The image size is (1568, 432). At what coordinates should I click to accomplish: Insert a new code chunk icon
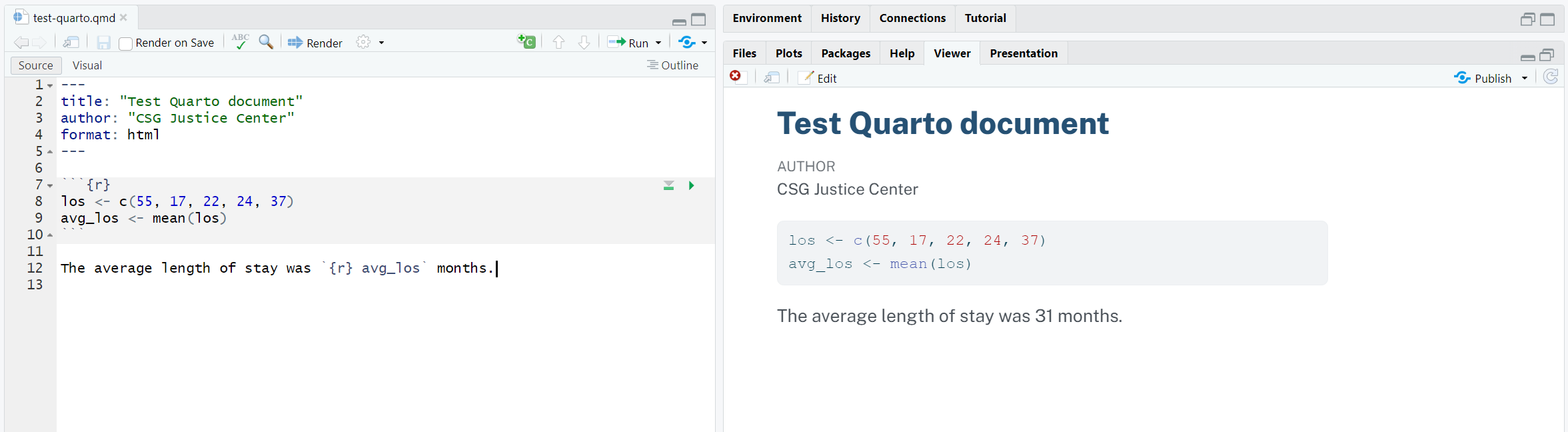point(526,42)
